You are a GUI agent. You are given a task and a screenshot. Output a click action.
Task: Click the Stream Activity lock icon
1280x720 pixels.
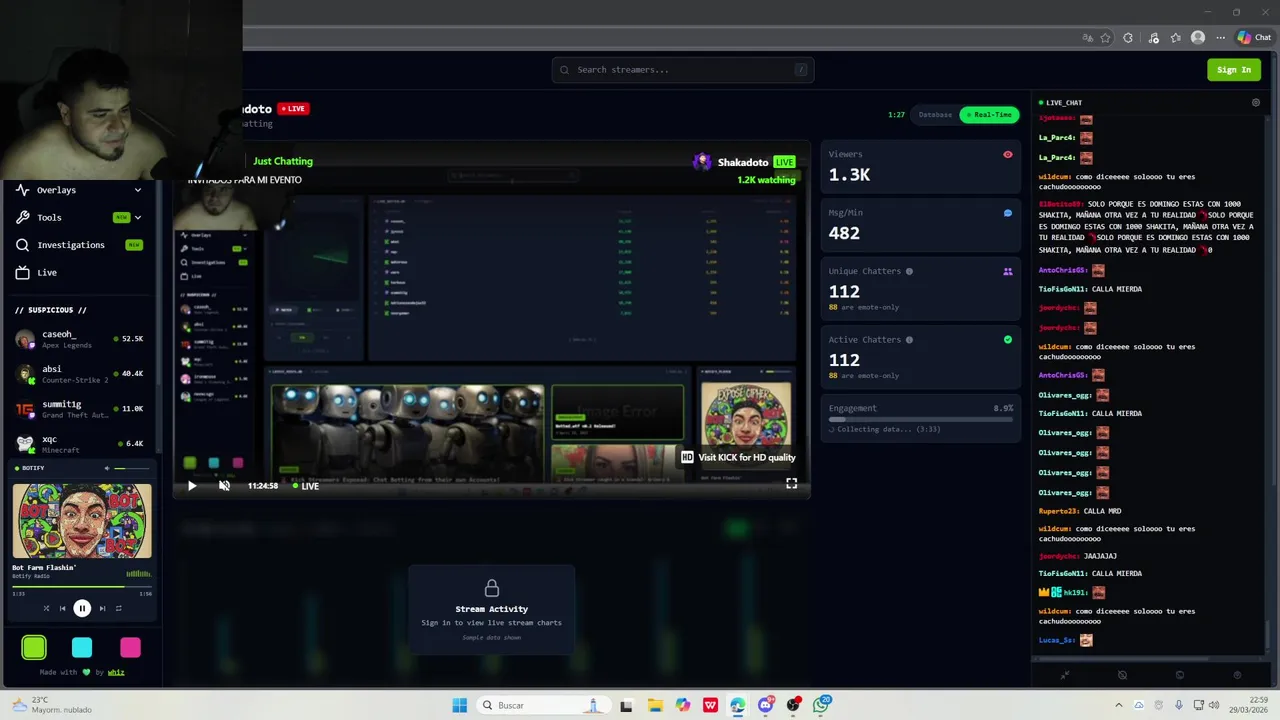[491, 588]
